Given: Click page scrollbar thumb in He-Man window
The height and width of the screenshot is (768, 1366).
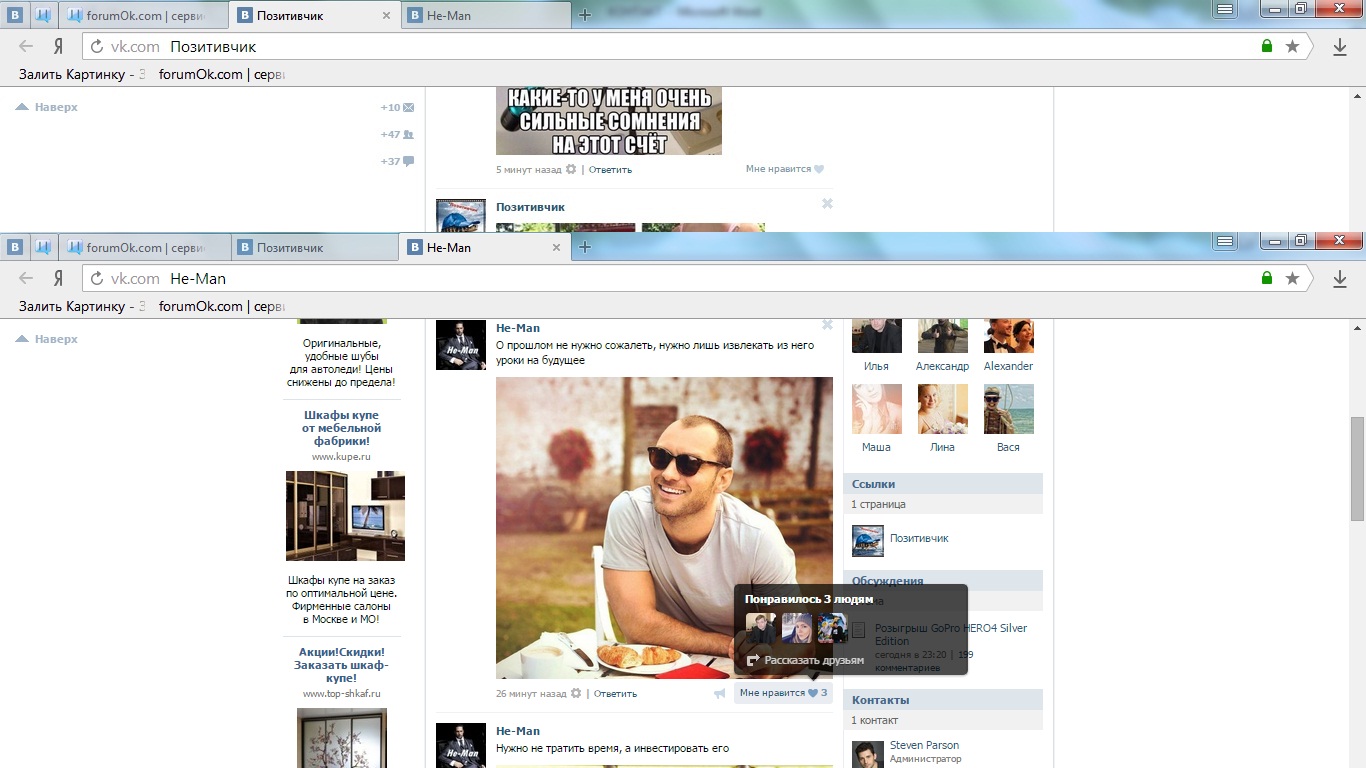Looking at the screenshot, I should [x=1357, y=468].
